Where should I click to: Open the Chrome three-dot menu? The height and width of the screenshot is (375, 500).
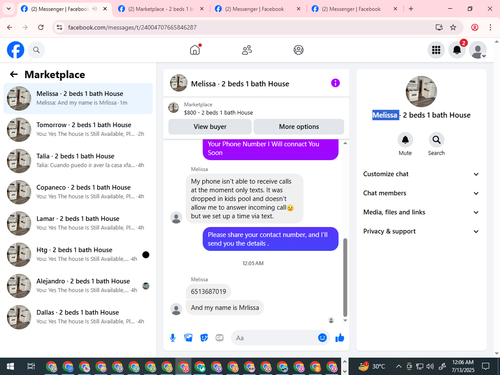(x=490, y=27)
